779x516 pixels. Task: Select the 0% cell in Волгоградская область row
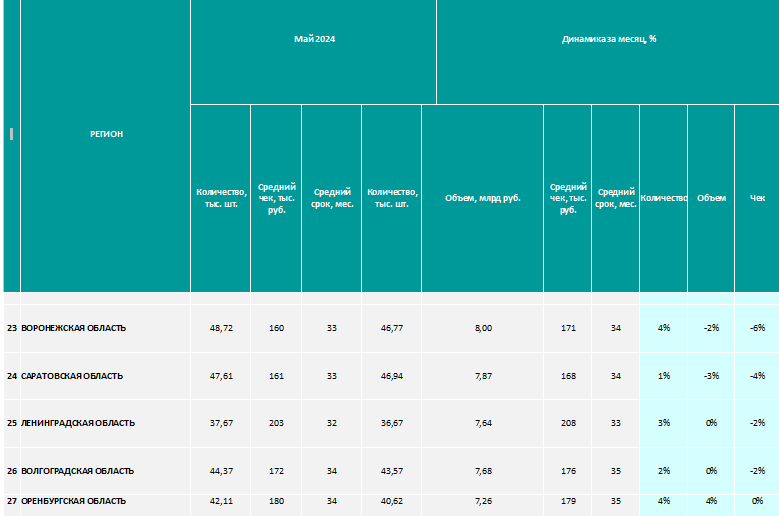coord(711,471)
